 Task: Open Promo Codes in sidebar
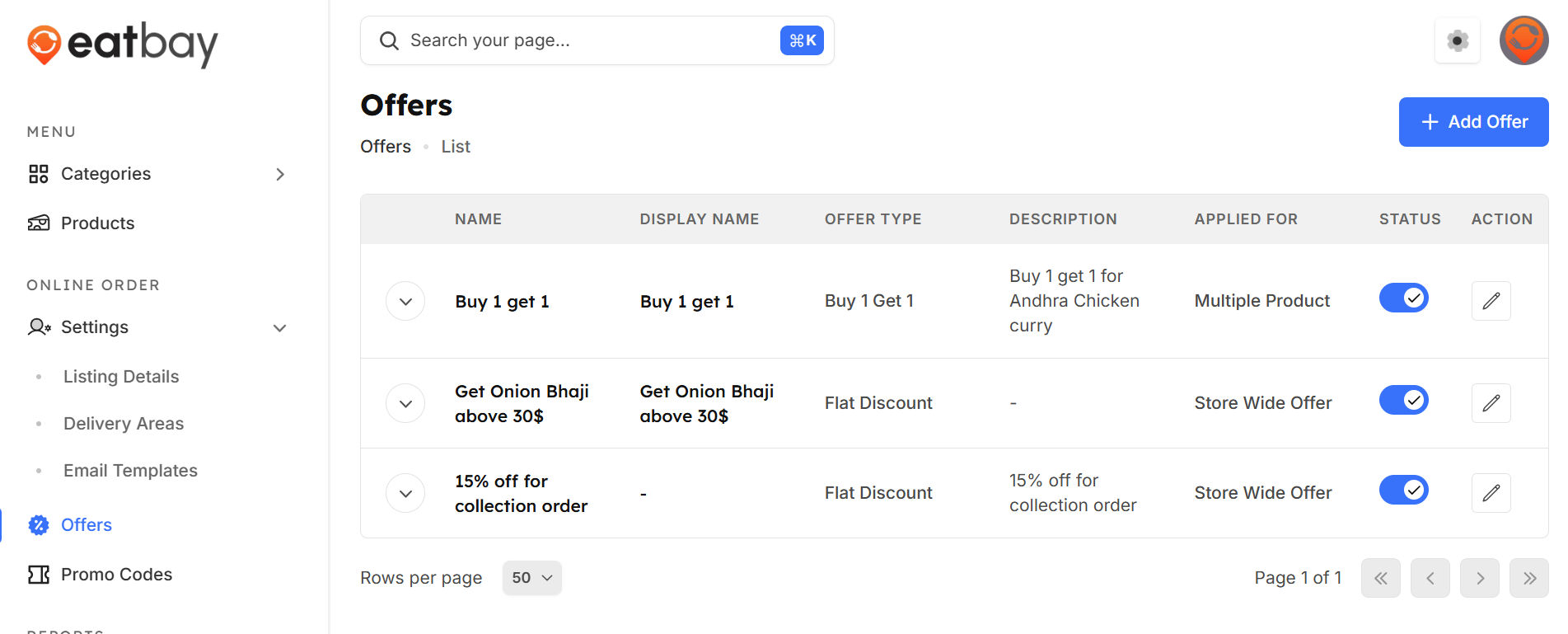coord(116,575)
